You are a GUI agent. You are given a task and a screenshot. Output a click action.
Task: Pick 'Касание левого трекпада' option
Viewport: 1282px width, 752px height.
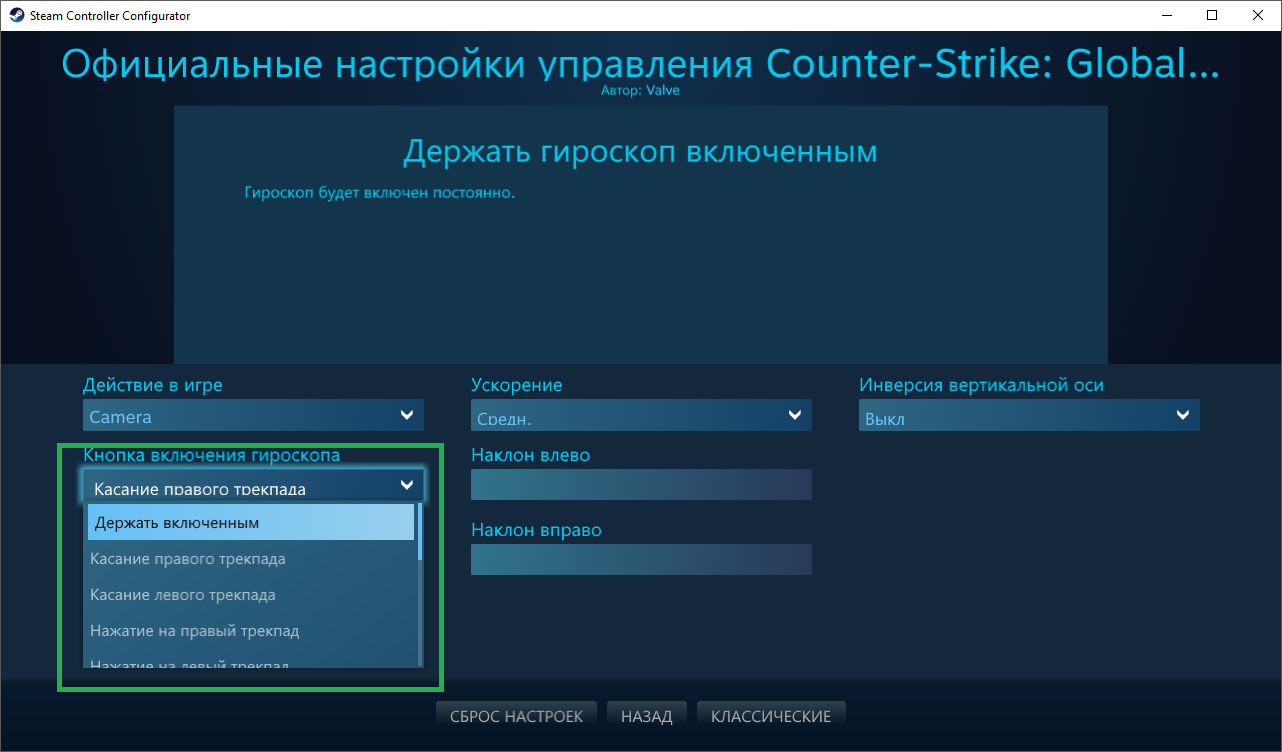251,594
